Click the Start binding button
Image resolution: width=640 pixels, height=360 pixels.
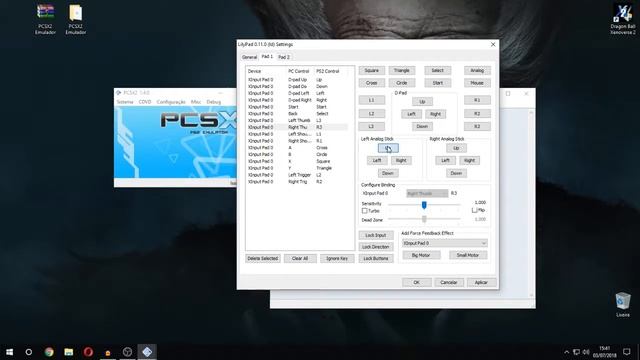pos(438,83)
